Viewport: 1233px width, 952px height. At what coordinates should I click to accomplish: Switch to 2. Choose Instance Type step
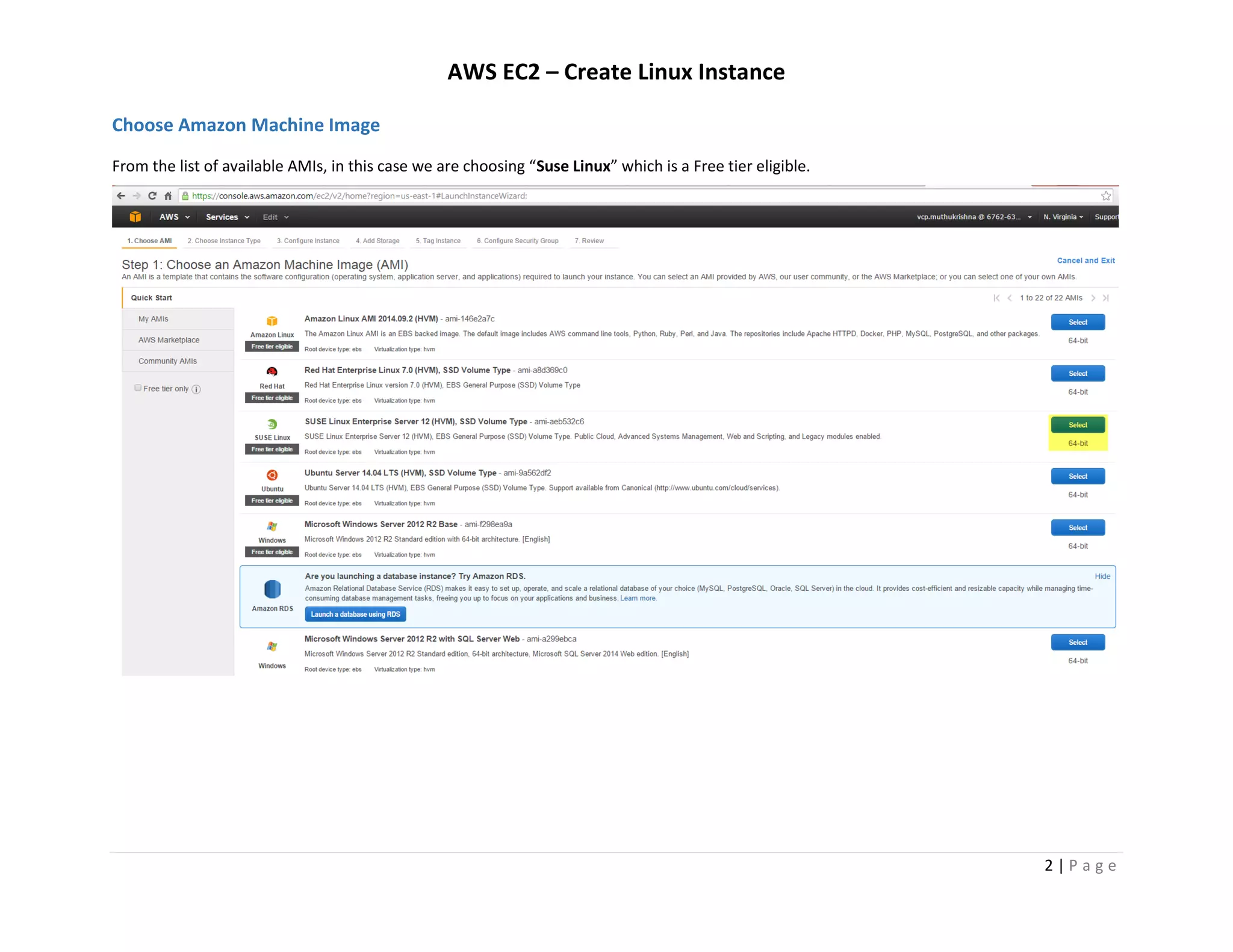pos(224,241)
